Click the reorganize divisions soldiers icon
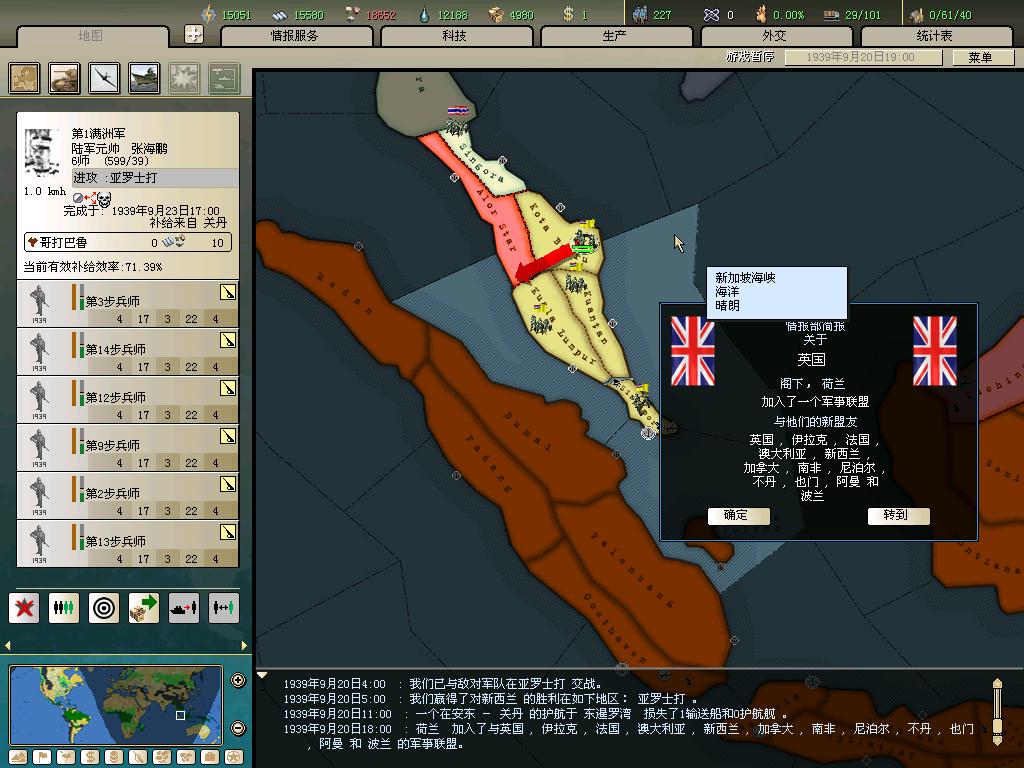 64,607
